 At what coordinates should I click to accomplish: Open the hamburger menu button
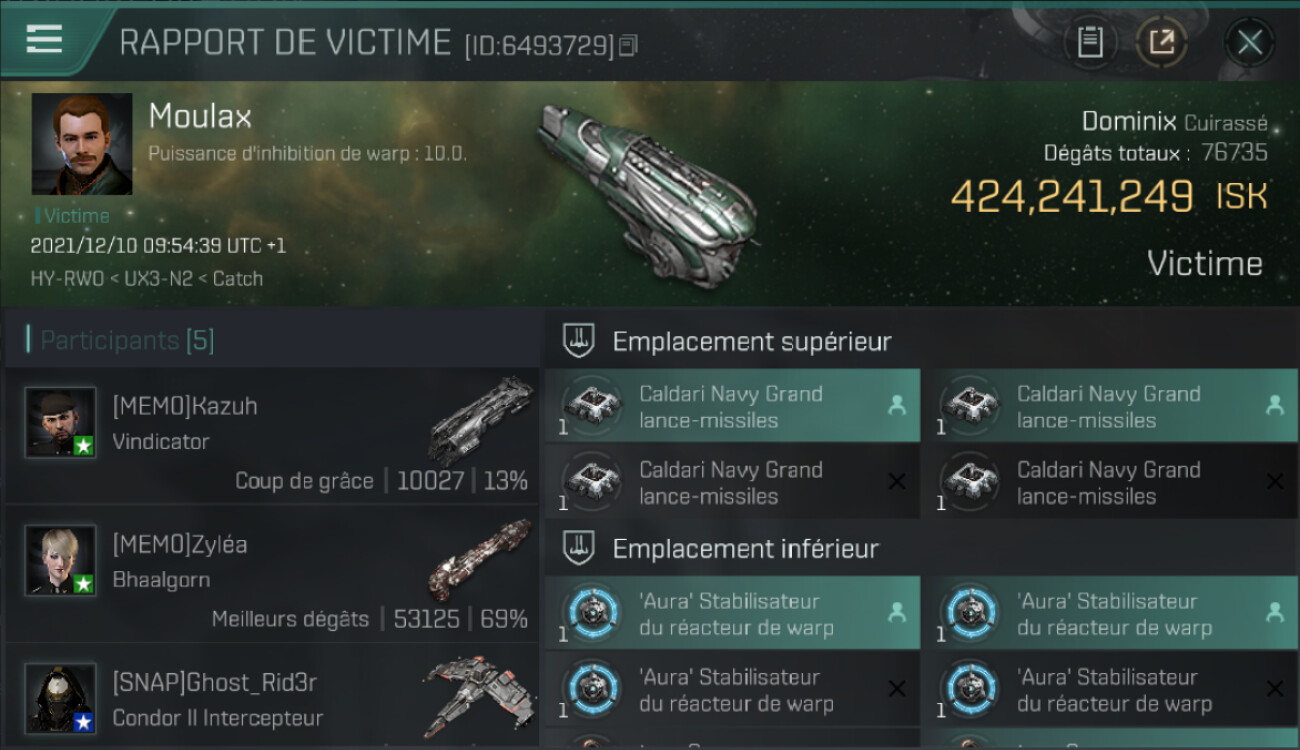click(45, 39)
